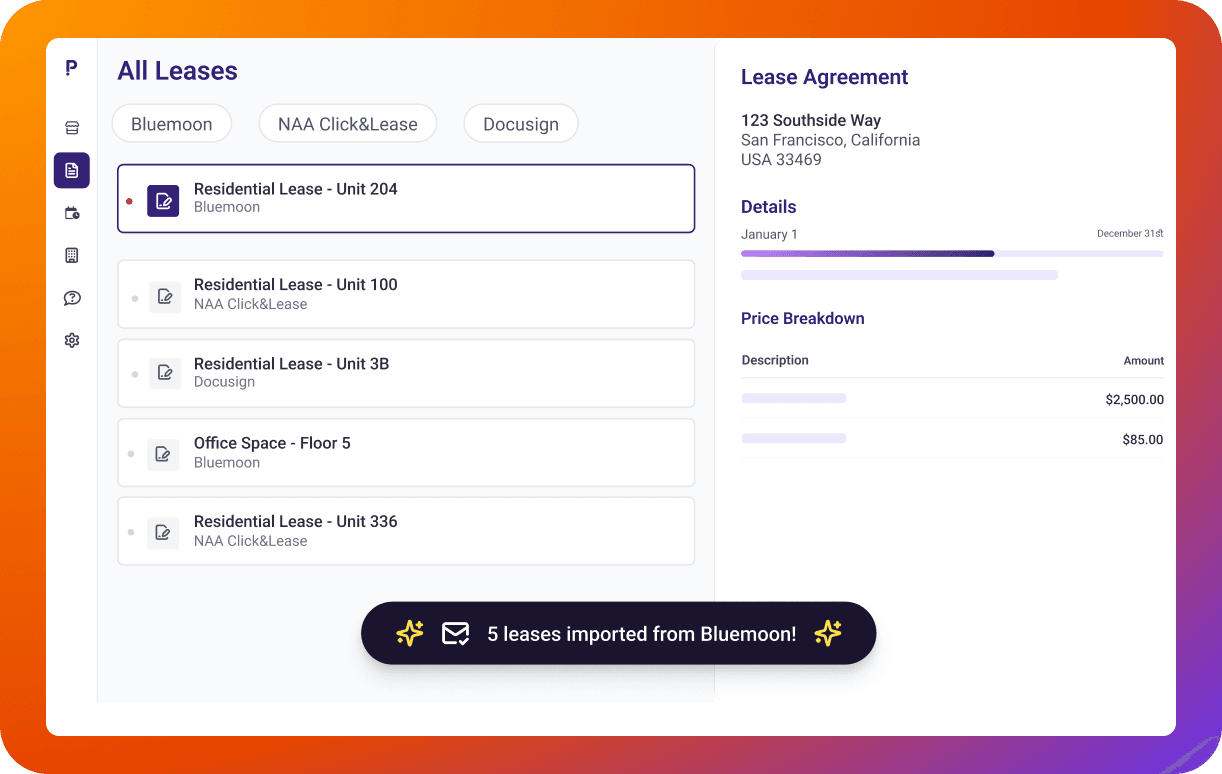1222x774 pixels.
Task: Select Residential Lease - Unit 204 row
Action: pyautogui.click(x=406, y=199)
